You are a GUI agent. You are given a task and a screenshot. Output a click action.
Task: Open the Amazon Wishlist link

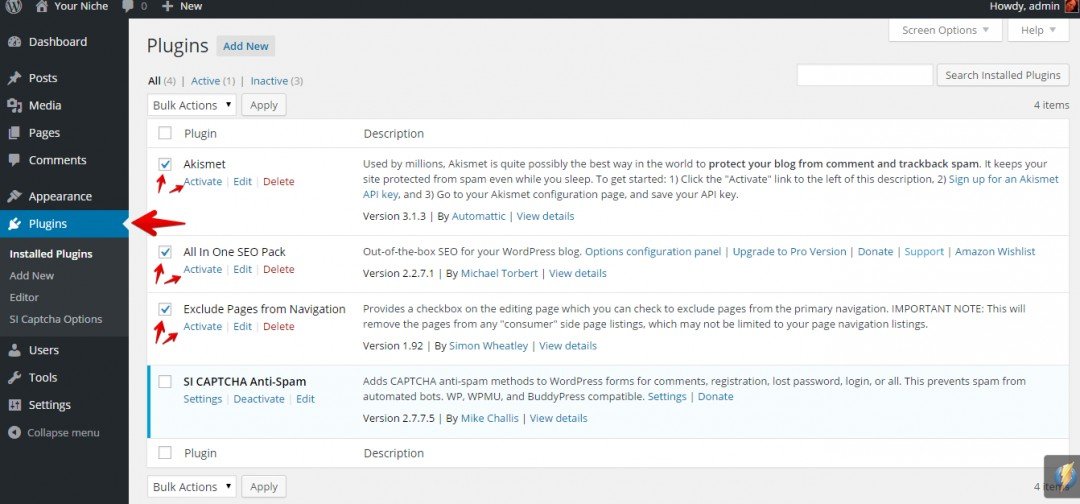click(995, 252)
